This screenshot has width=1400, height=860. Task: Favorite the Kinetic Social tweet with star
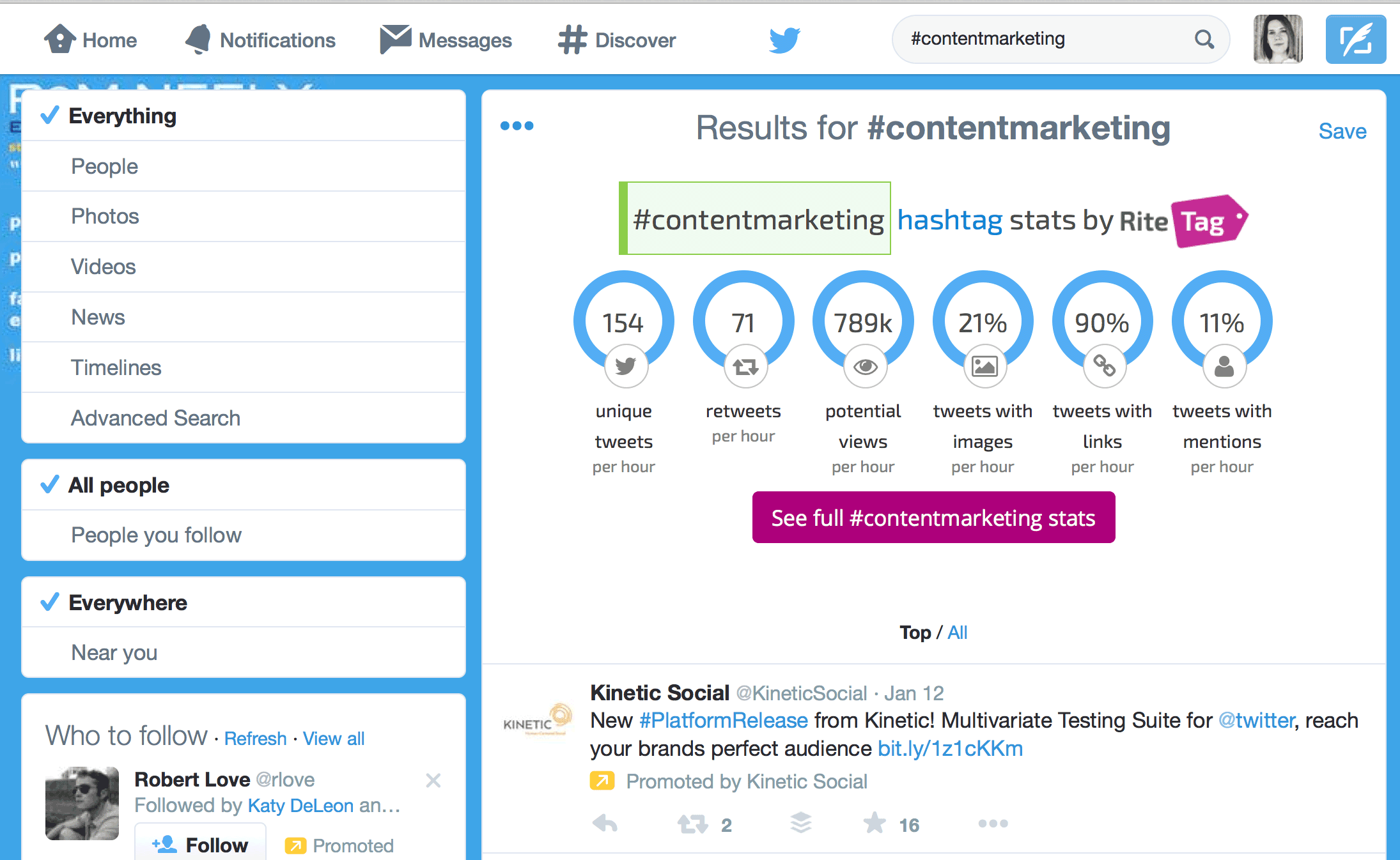tap(875, 824)
